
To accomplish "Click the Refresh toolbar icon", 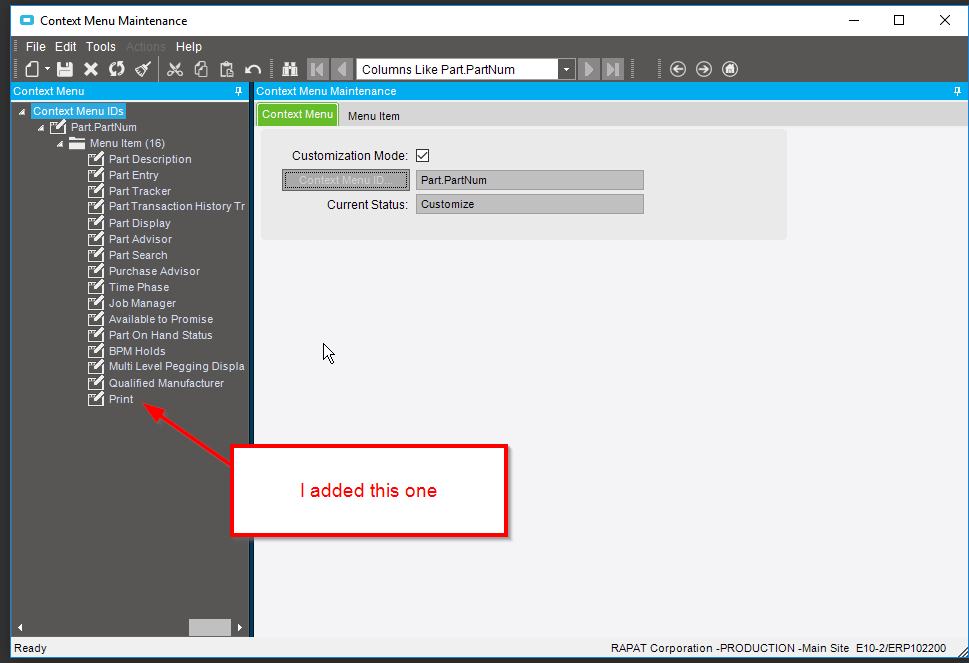I will (117, 69).
